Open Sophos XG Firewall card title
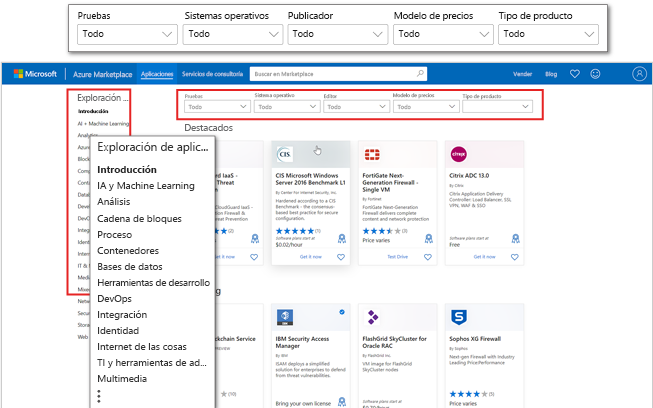The width and height of the screenshot is (653, 408). [x=475, y=339]
